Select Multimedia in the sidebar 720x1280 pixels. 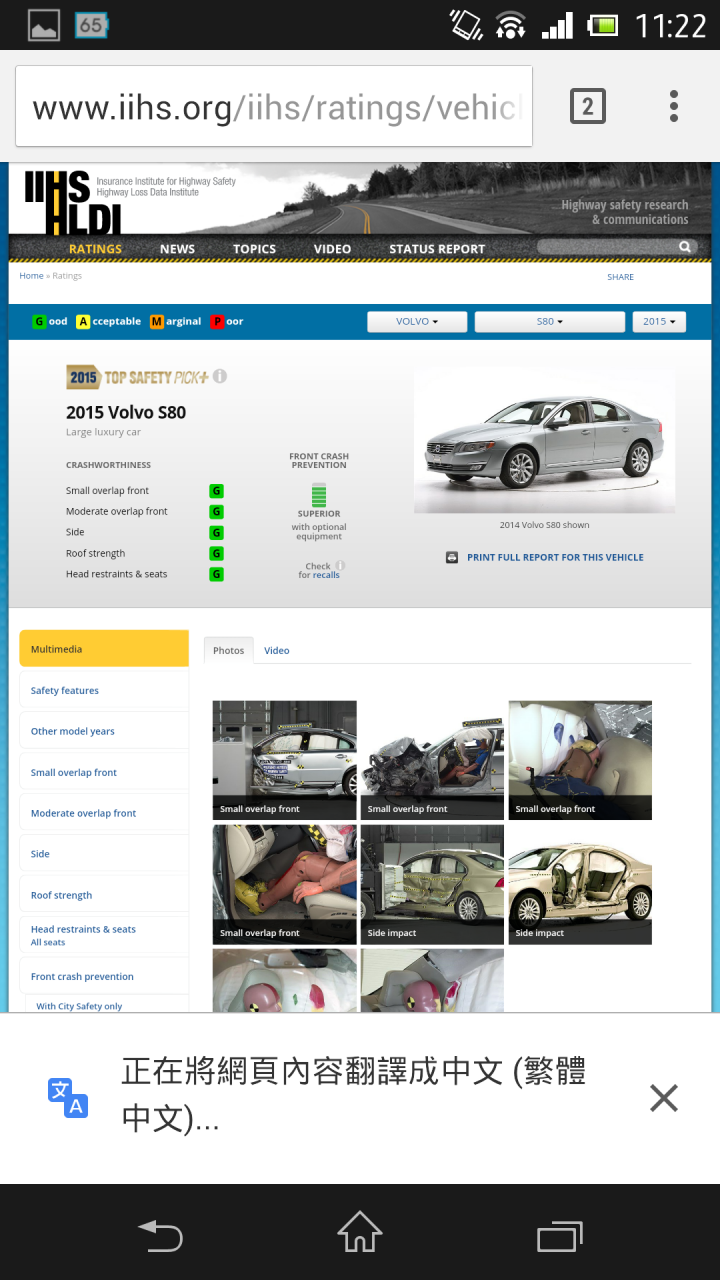pos(104,649)
